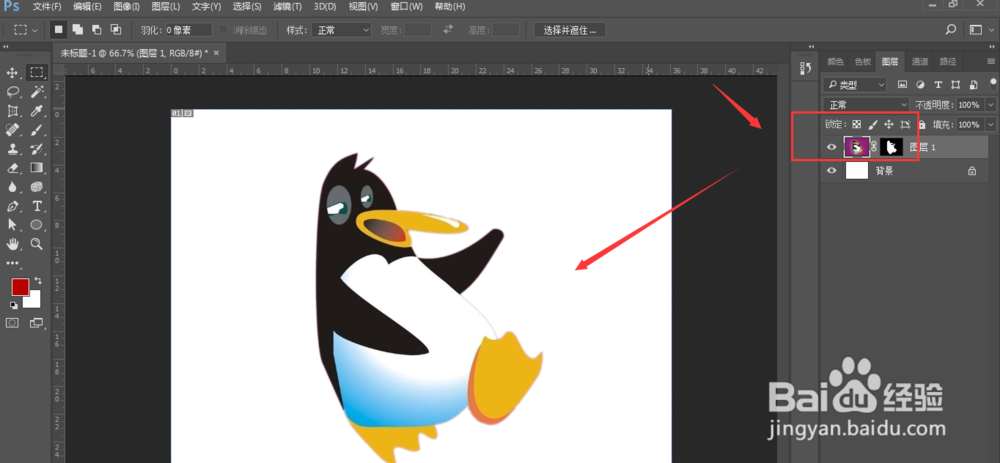Select the Horizontal Type tool
The height and width of the screenshot is (463, 1000).
37,206
